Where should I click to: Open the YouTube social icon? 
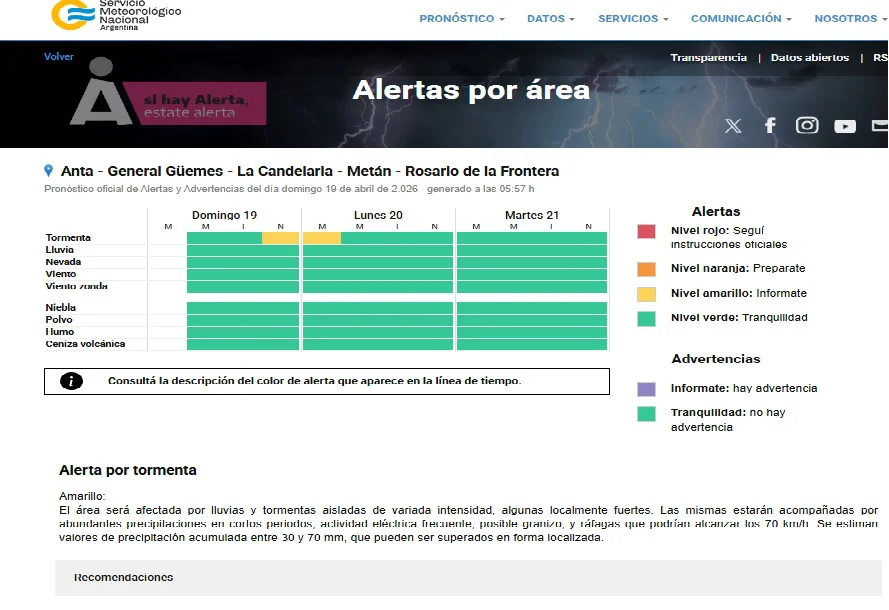845,126
